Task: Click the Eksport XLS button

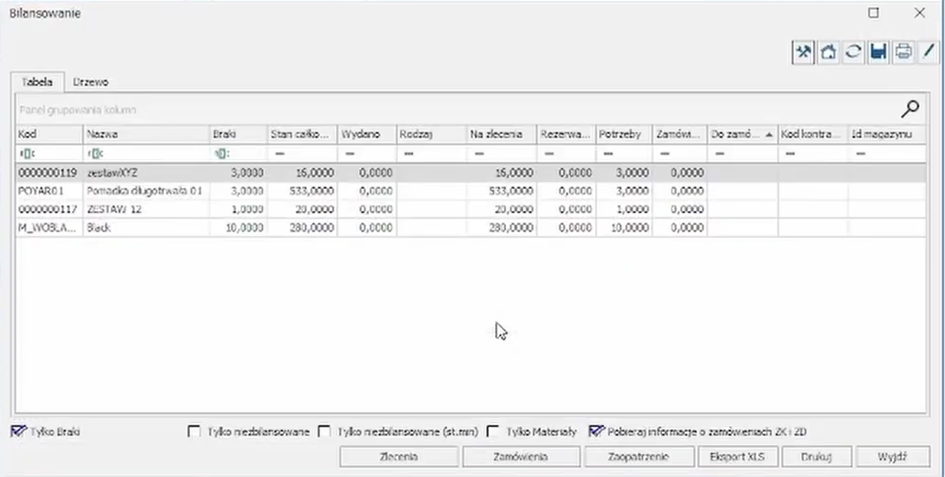Action: pos(736,456)
